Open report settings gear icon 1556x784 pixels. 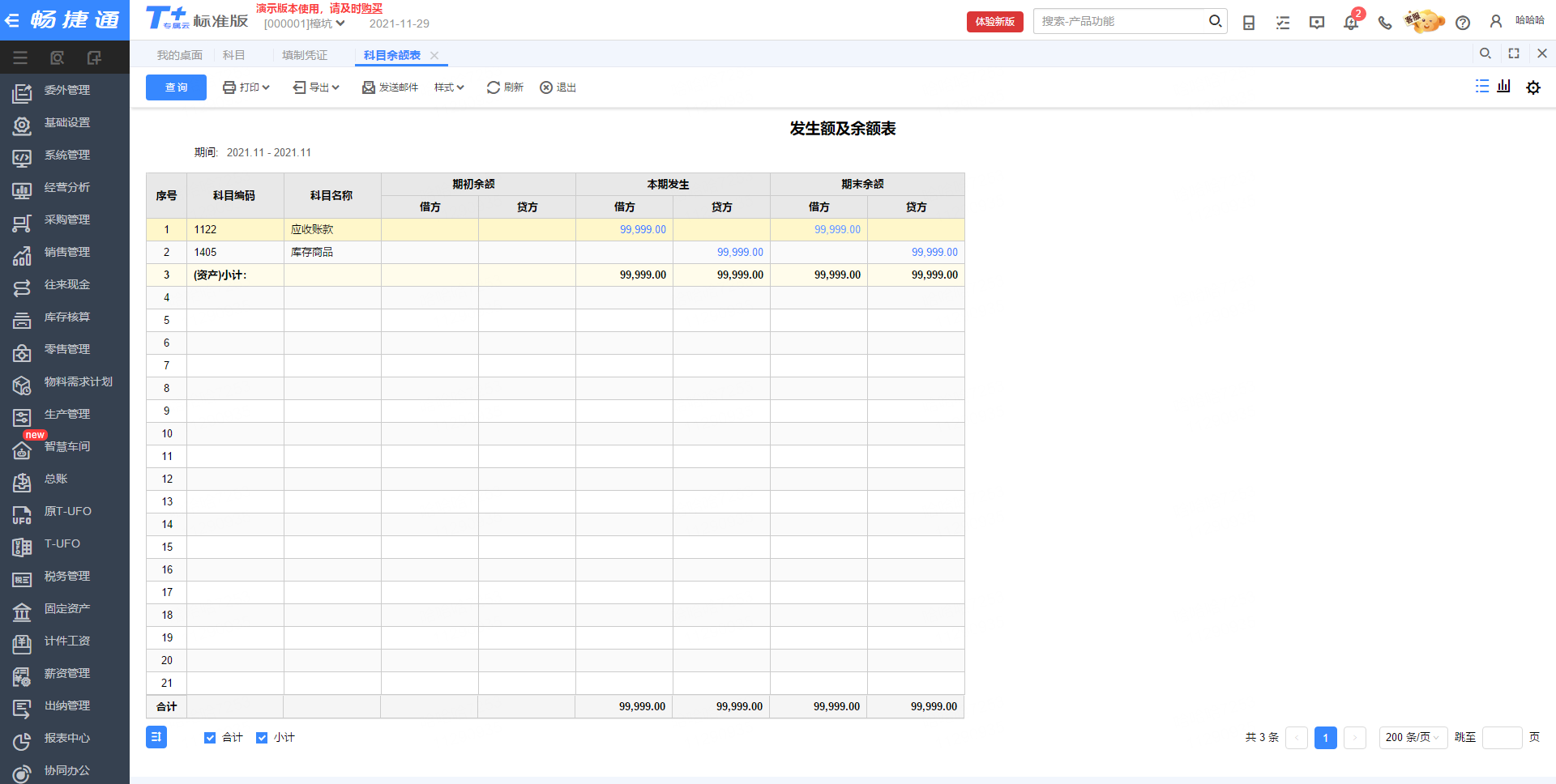(1533, 87)
